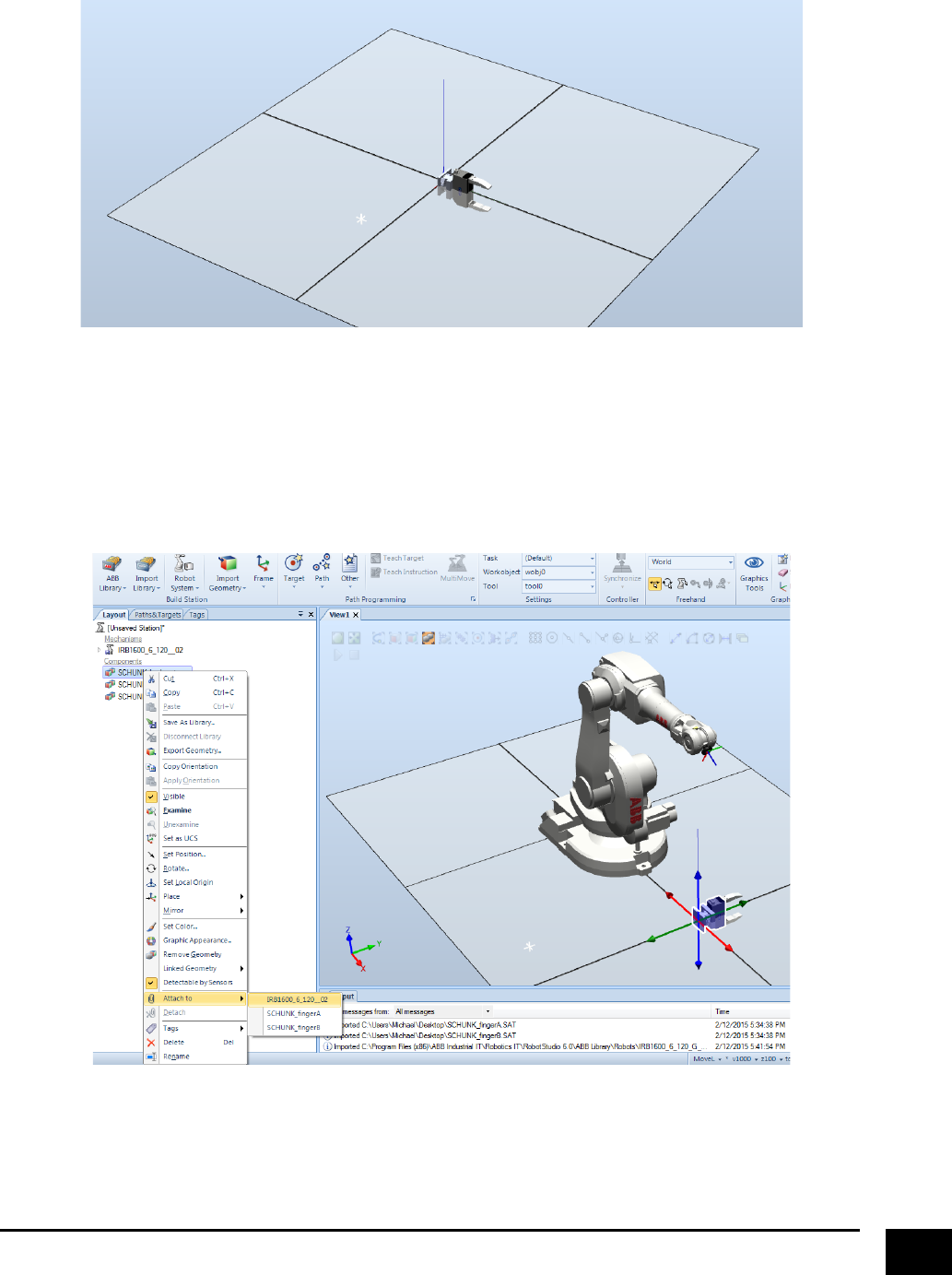Close the View1 tab
Screen dimensions: 952x1275
[x=356, y=615]
